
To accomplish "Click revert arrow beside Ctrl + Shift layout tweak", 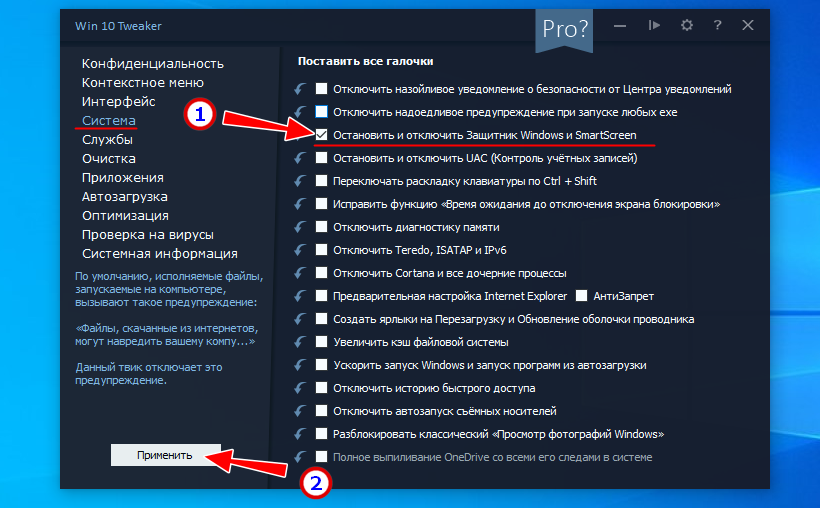I will pos(300,181).
